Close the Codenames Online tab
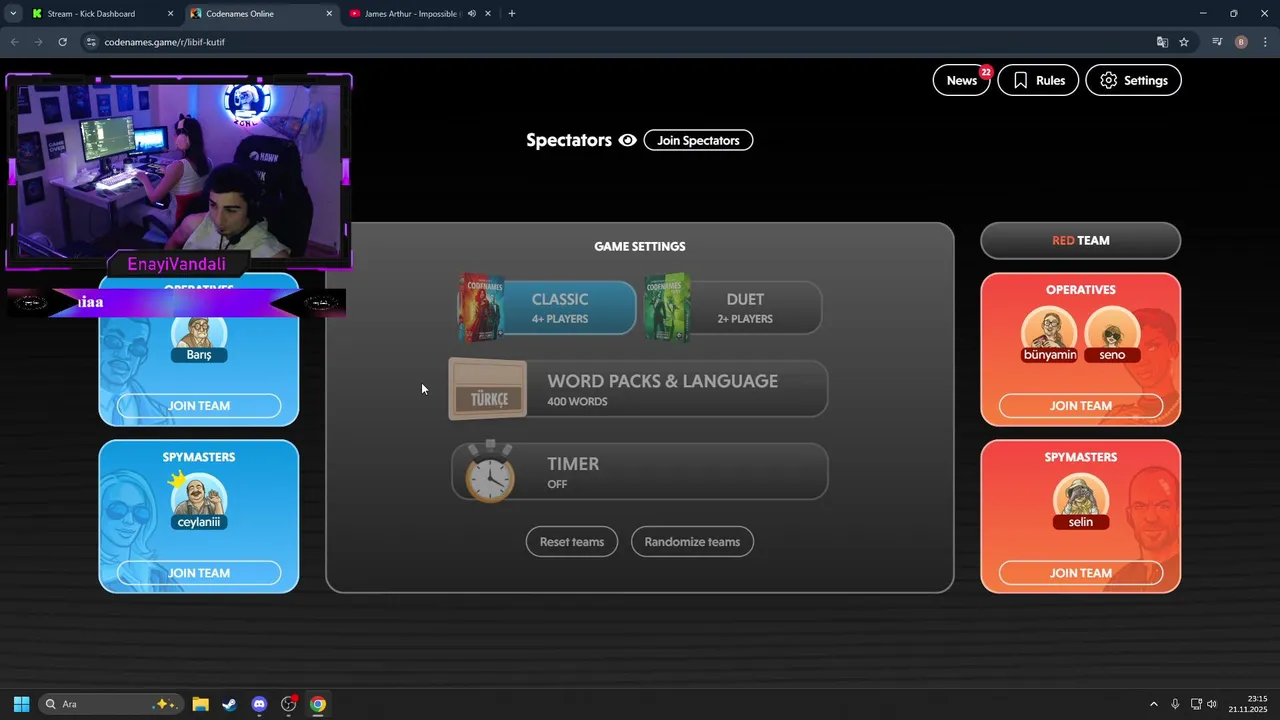 [329, 14]
